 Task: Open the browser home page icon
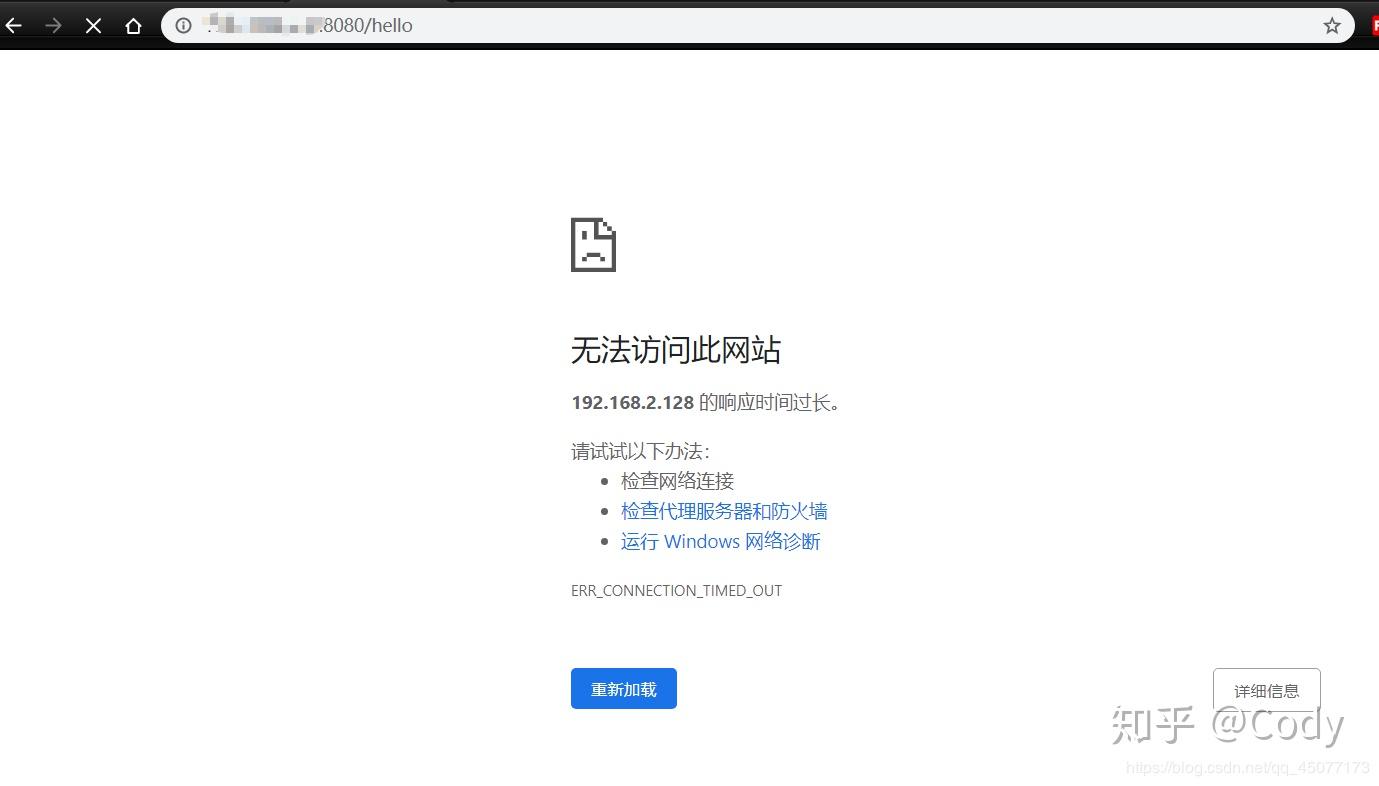133,25
